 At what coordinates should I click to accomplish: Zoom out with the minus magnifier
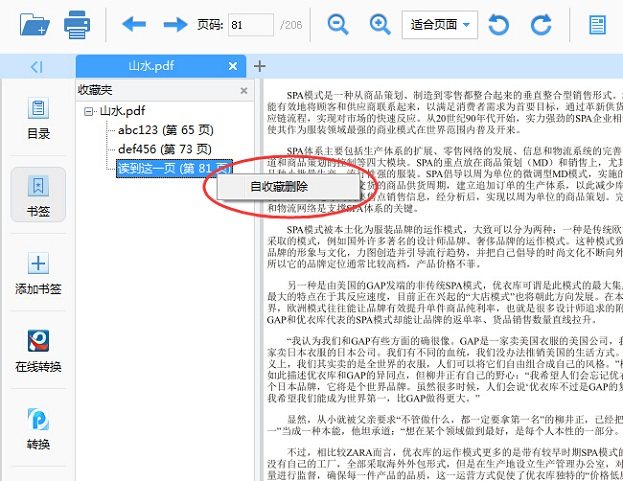[338, 25]
